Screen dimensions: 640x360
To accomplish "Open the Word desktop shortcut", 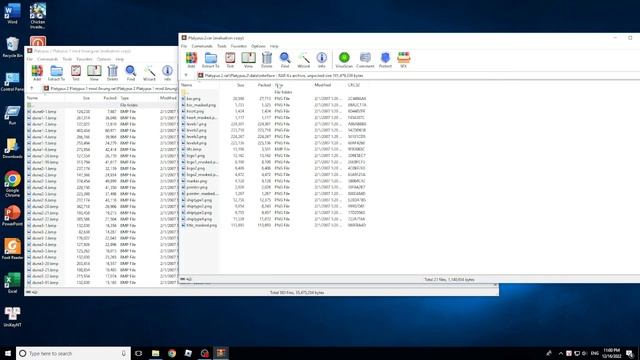I will 12,13.
